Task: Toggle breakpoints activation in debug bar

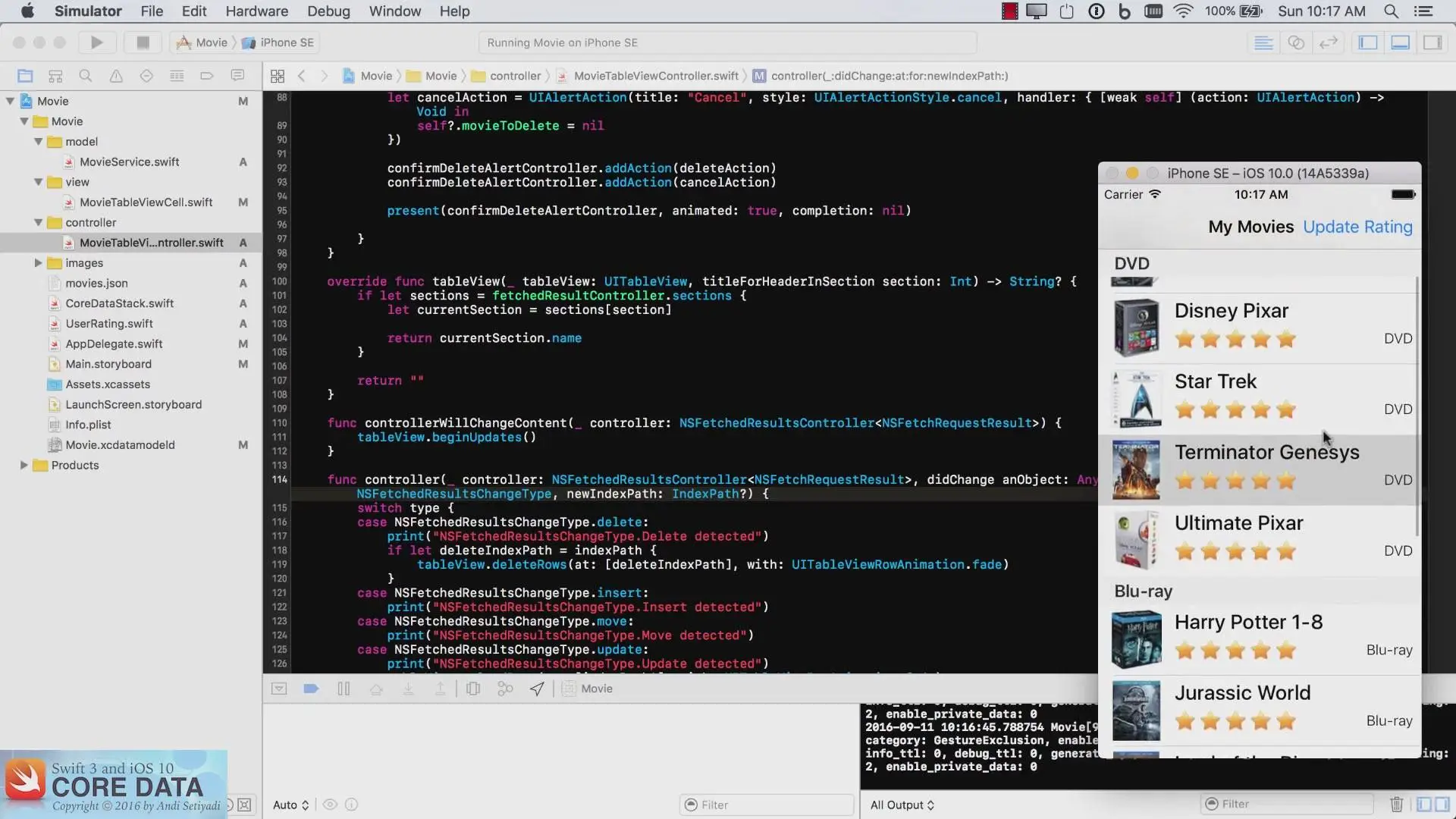Action: click(311, 689)
